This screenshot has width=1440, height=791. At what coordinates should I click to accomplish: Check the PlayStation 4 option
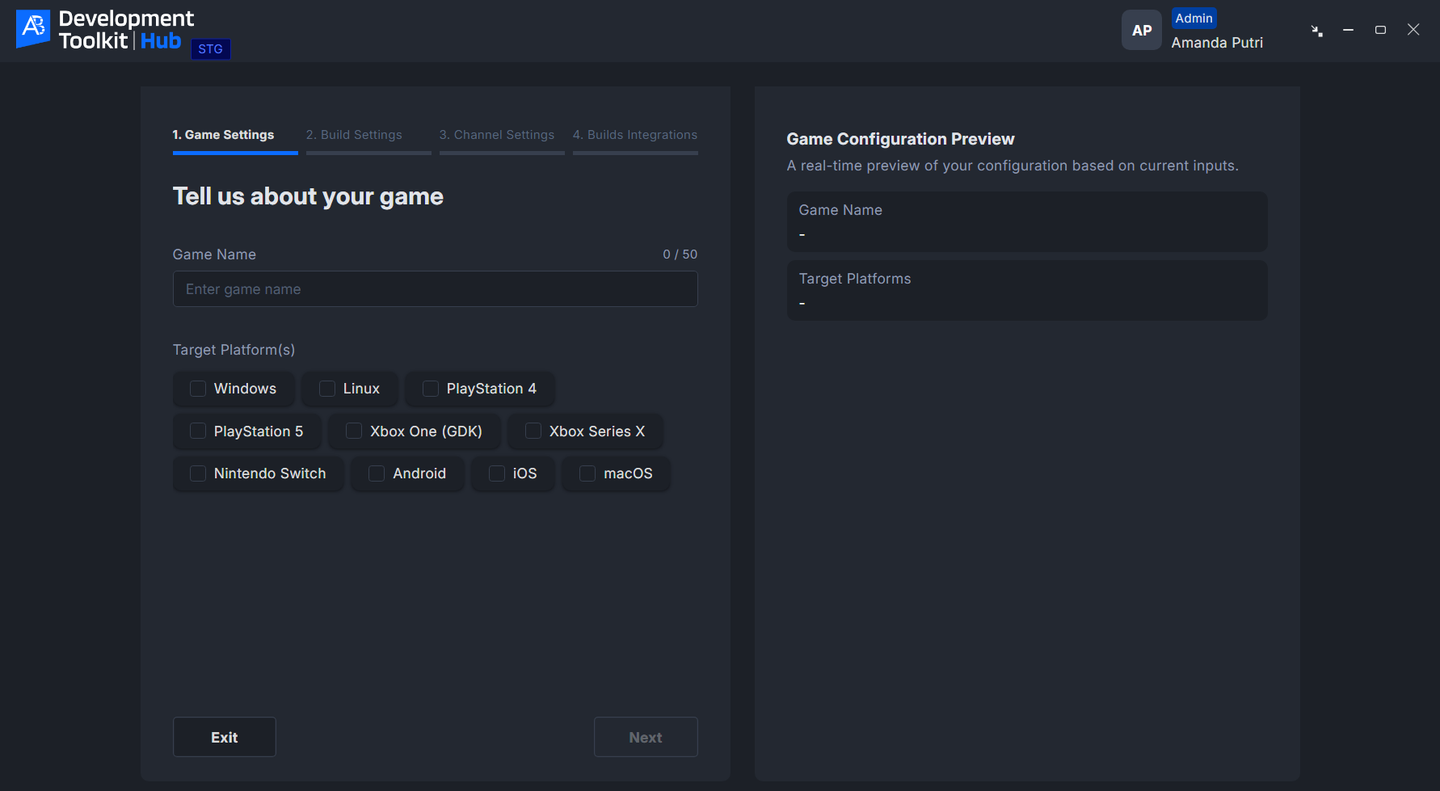coord(430,389)
